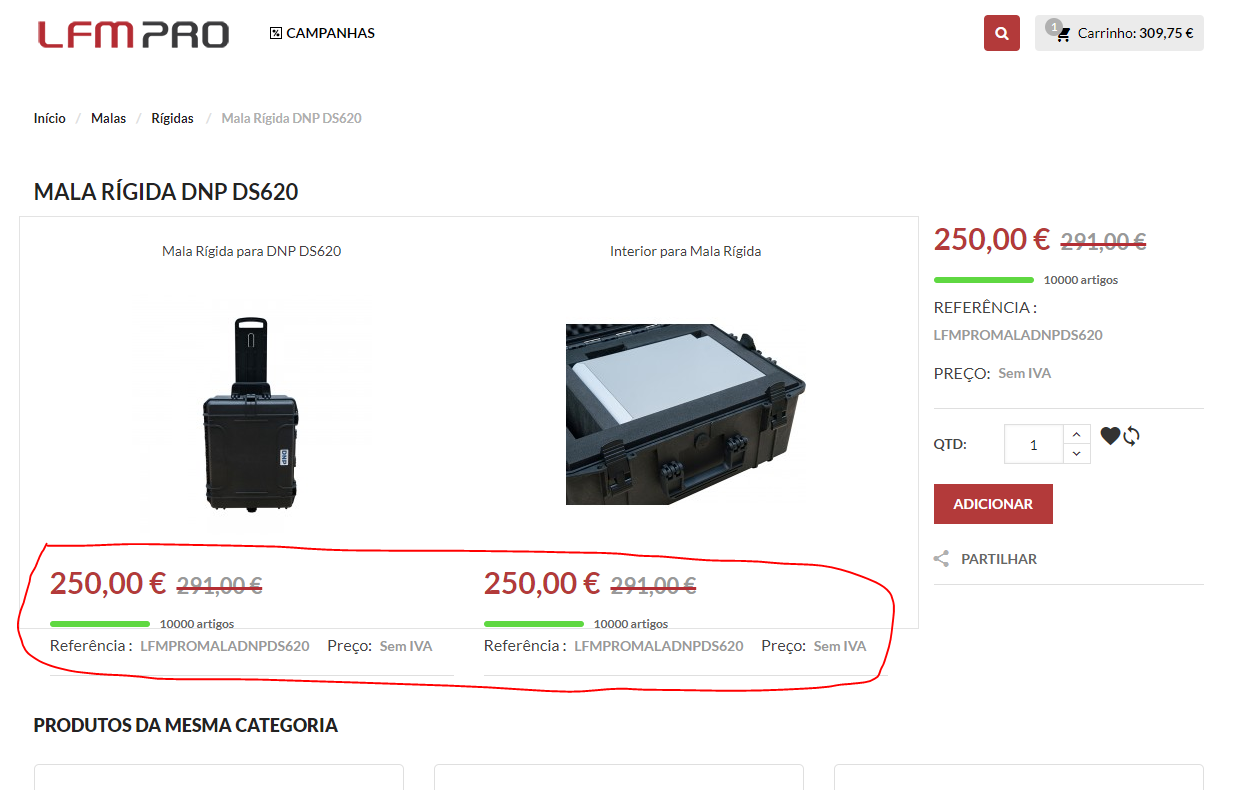This screenshot has height=790, width=1256.
Task: Click the current breadcrumb 'Mala Rígida DNP DS620'
Action: (x=291, y=118)
